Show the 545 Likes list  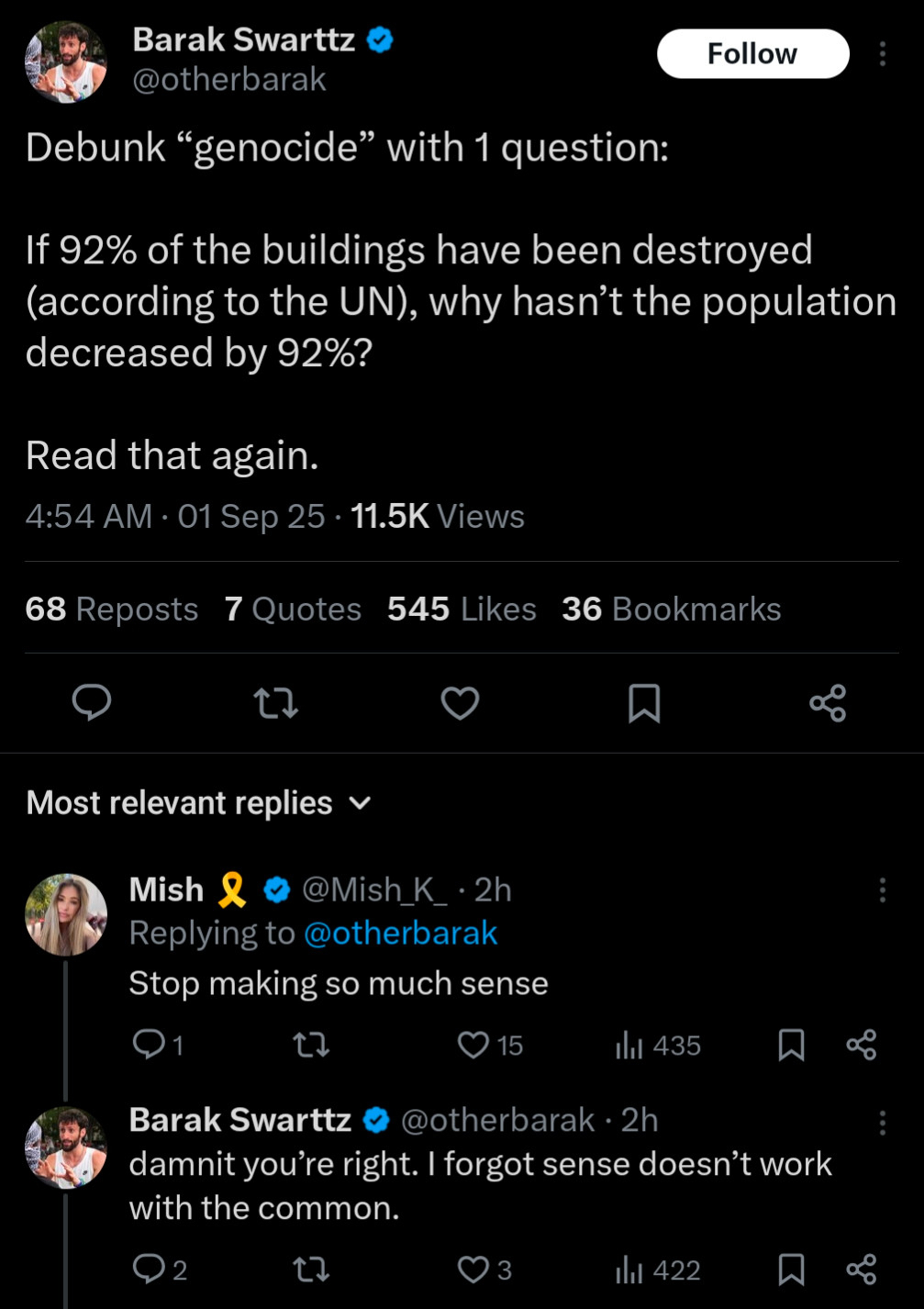pos(462,610)
